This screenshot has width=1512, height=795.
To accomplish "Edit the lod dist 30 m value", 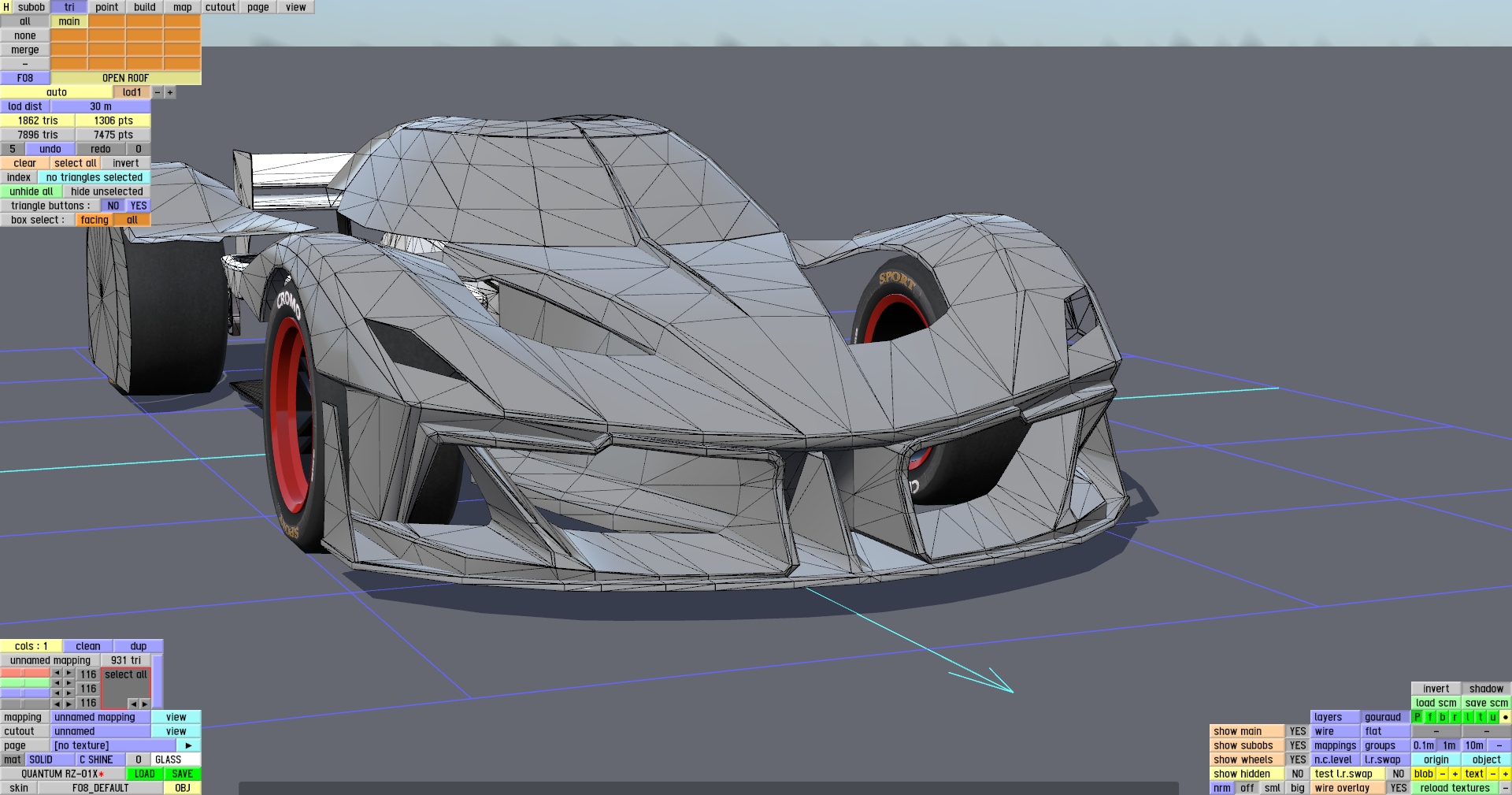I will click(101, 106).
